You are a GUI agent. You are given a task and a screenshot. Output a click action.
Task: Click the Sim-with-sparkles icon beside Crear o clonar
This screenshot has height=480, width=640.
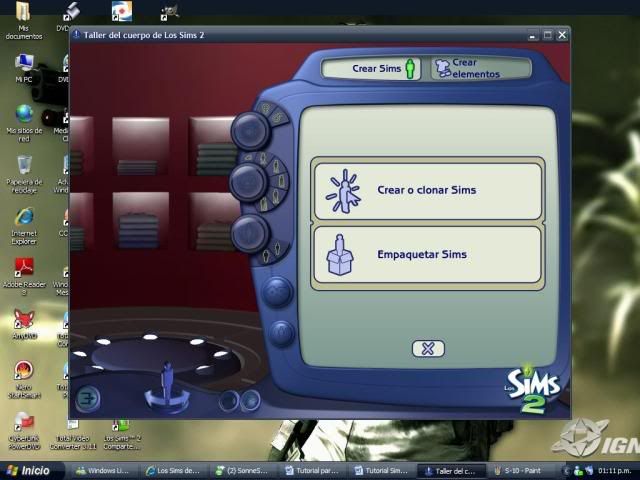tap(344, 191)
